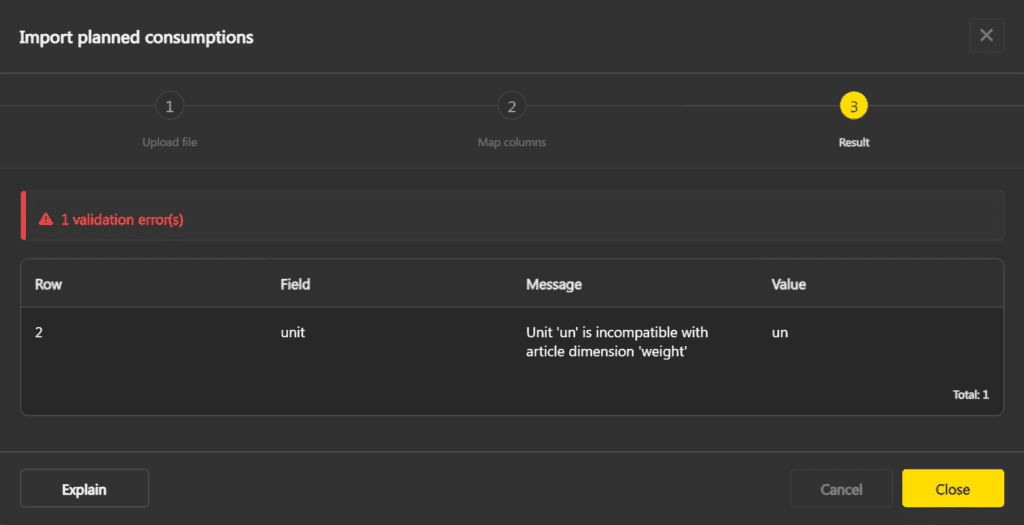Click the Cancel button

[x=841, y=489]
